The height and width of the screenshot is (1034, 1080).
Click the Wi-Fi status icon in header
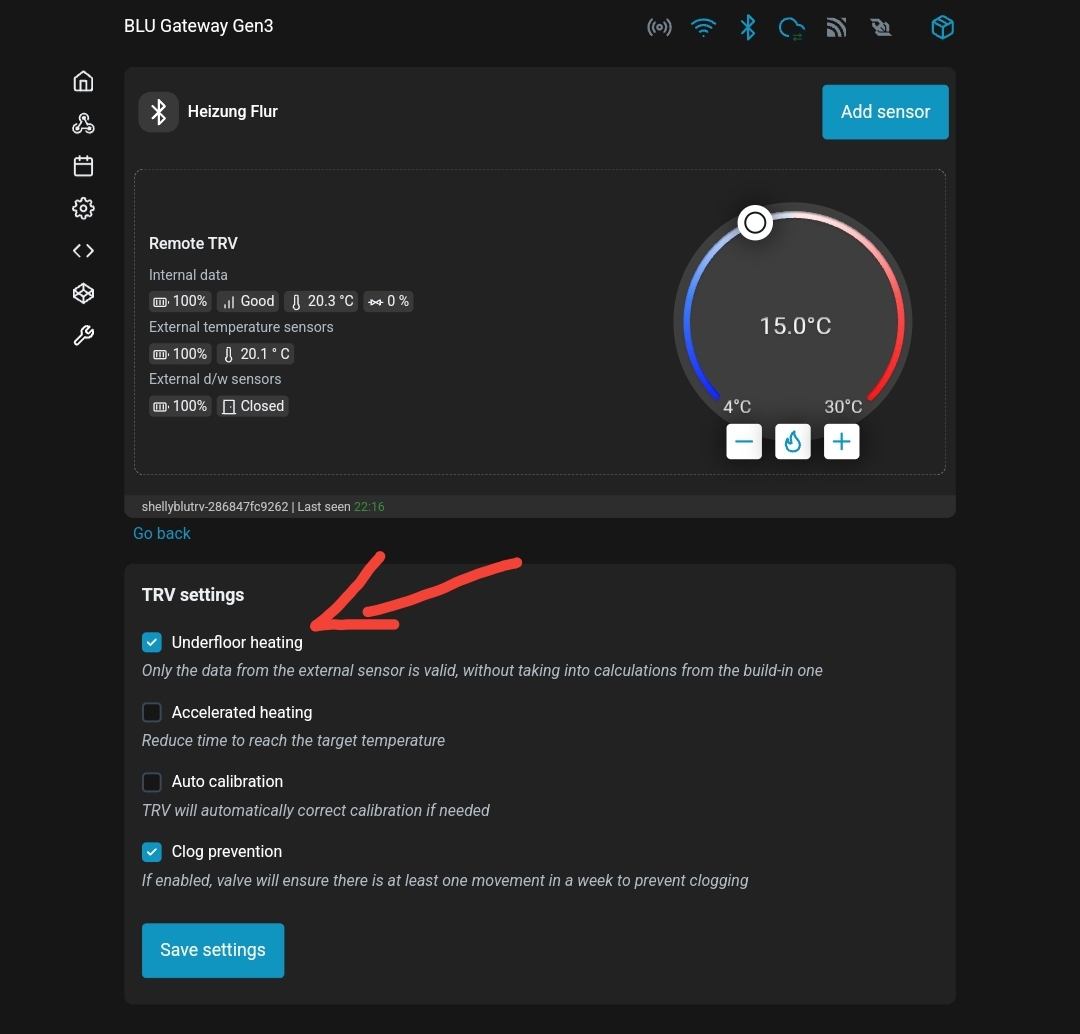pos(704,27)
